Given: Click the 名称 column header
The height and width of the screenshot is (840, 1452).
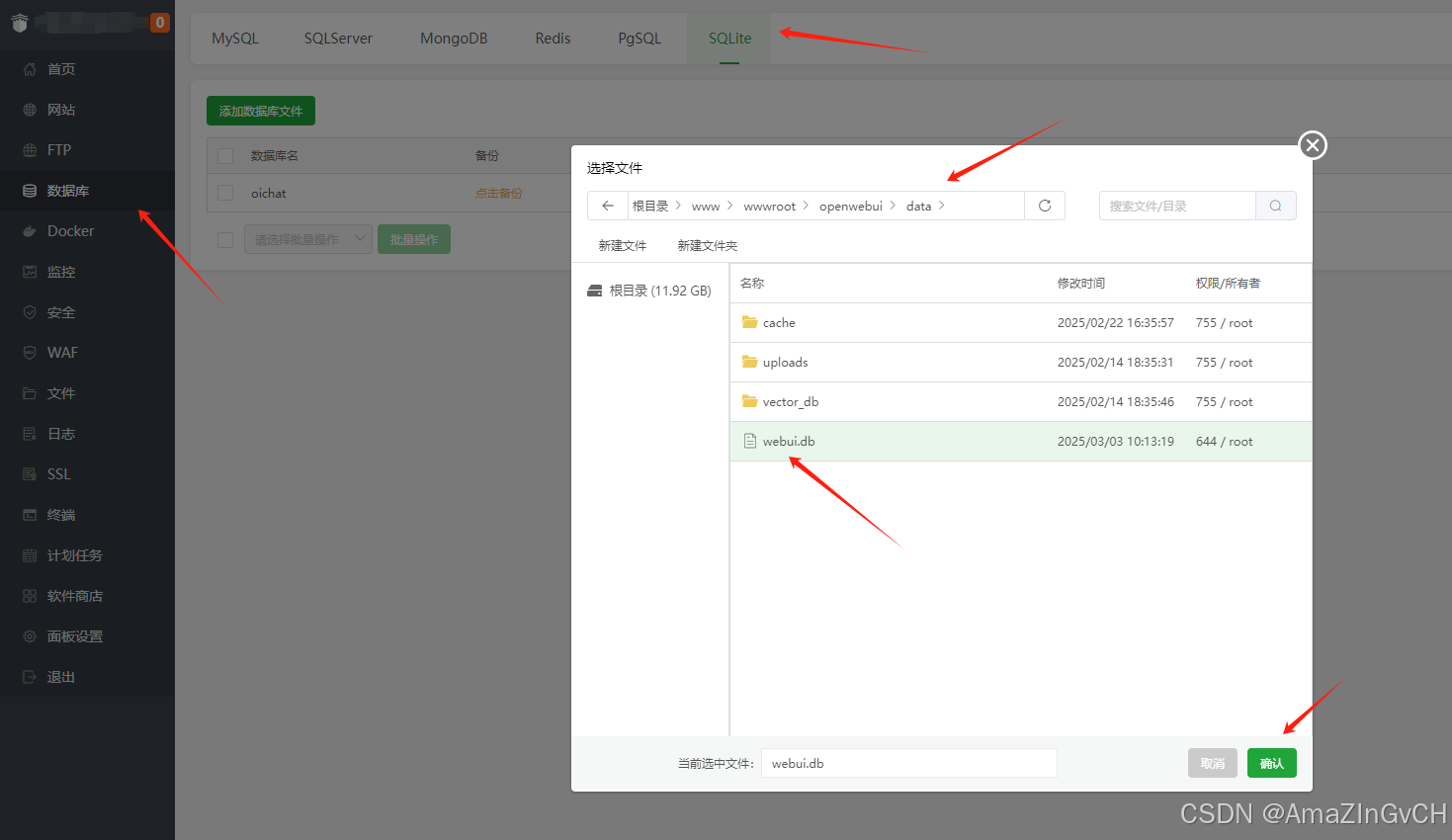Looking at the screenshot, I should pos(752,283).
